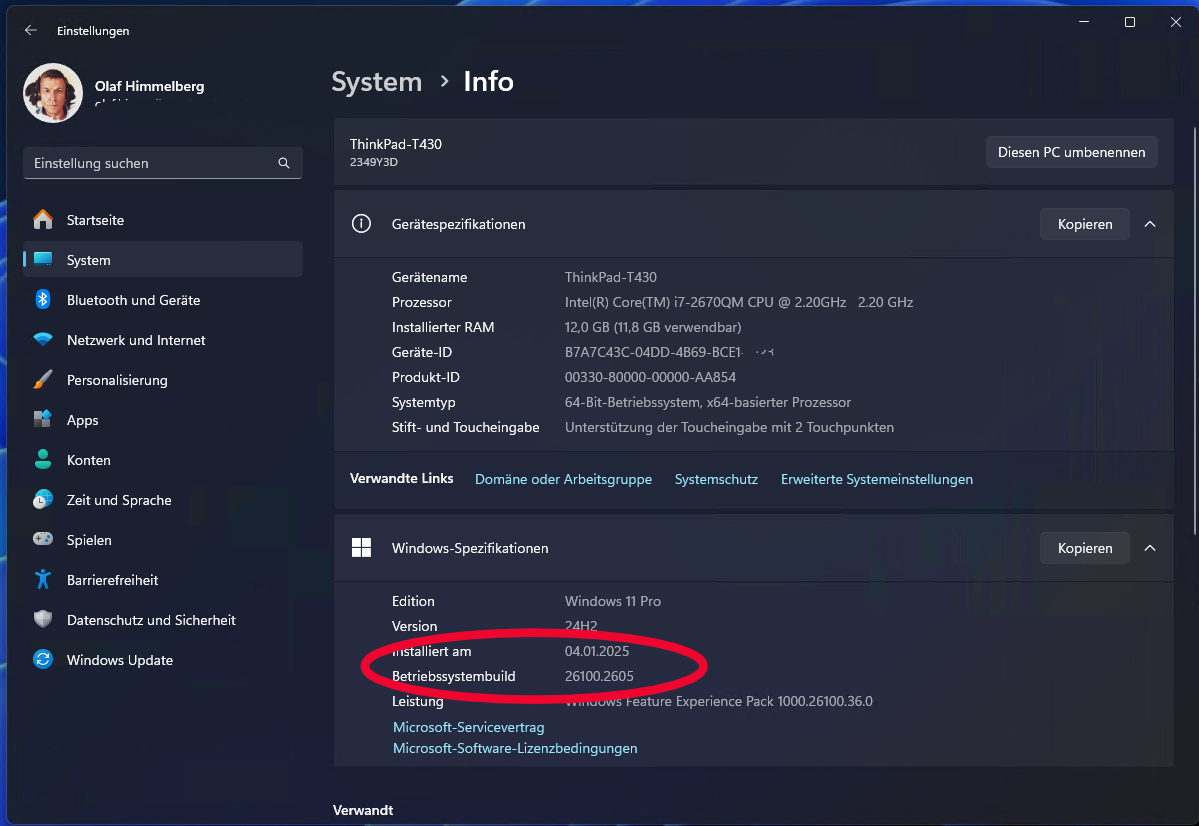Select the System monitor icon
1199x826 pixels.
click(43, 259)
